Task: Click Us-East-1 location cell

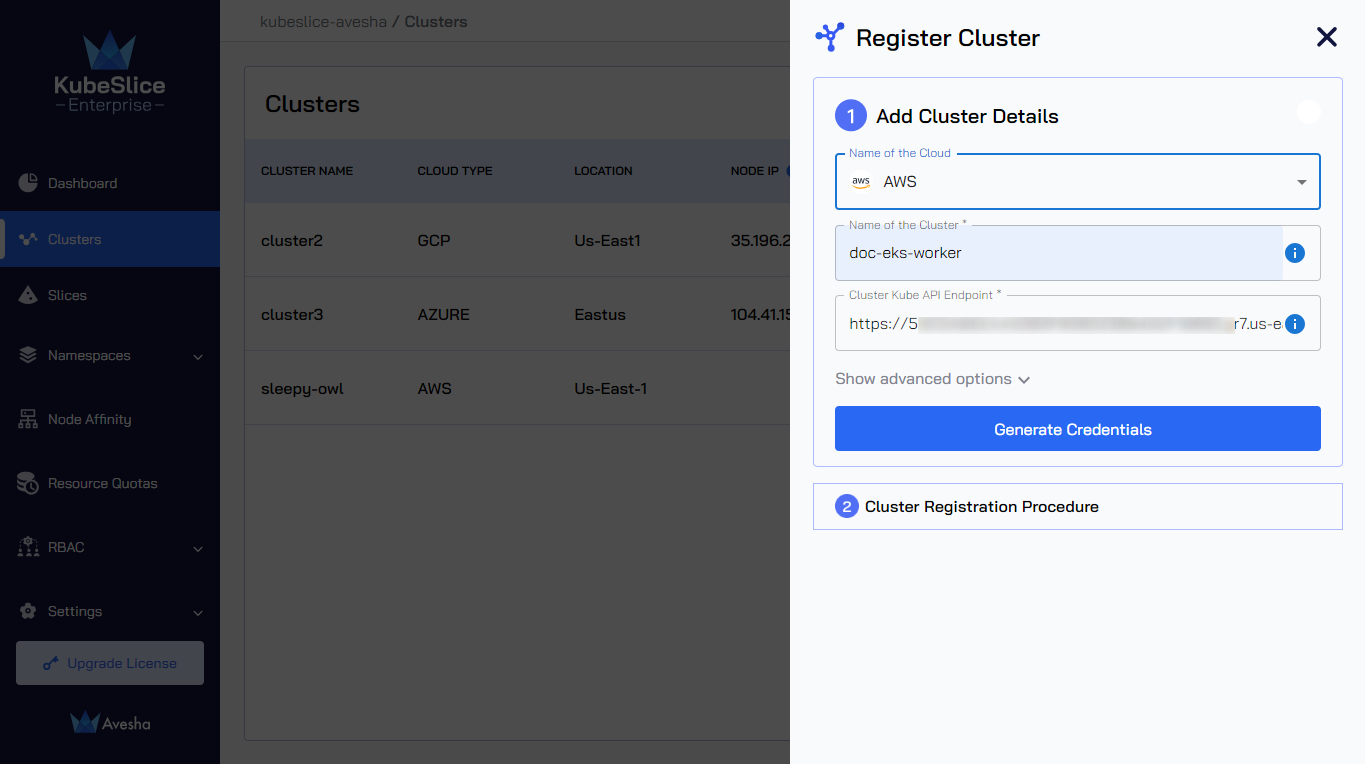Action: point(610,388)
